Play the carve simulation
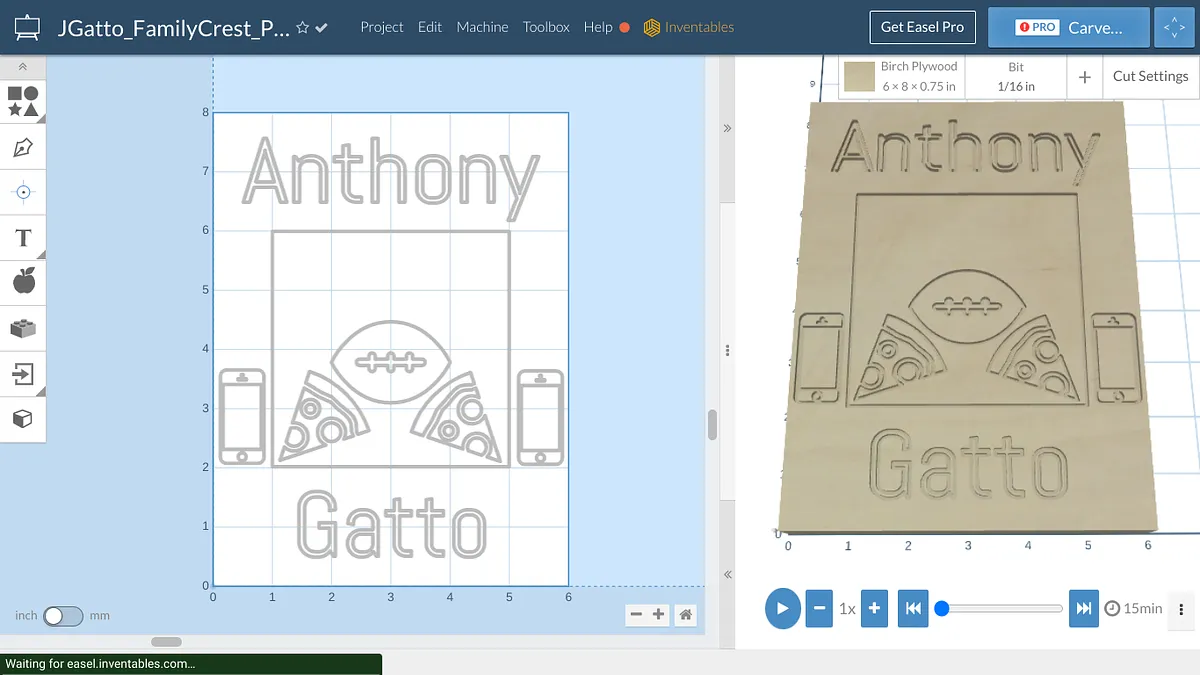The width and height of the screenshot is (1200, 675). pyautogui.click(x=782, y=608)
